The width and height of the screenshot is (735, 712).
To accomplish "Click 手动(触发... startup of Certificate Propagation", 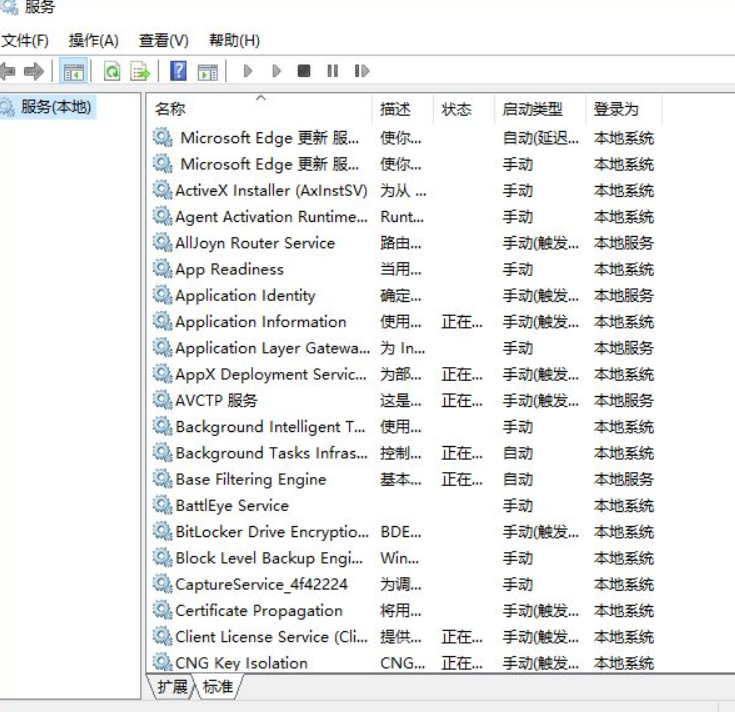I will point(540,610).
